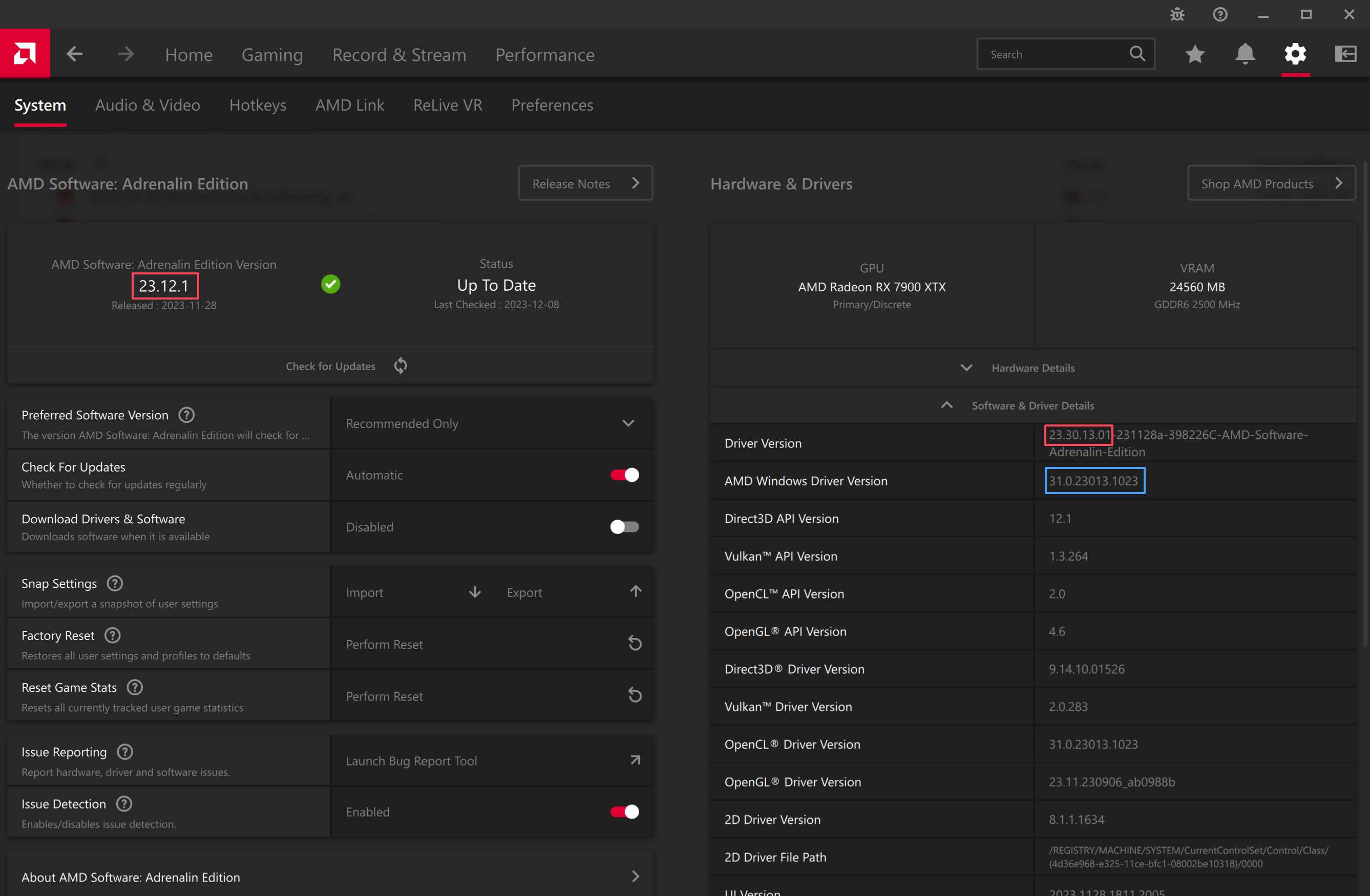Open the help question mark icon
This screenshot has height=896, width=1370.
(1220, 14)
